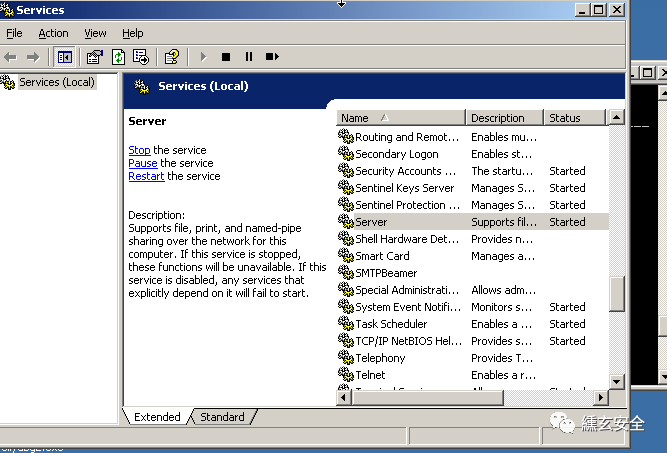Click the horizontal scrollbar left arrow

pyautogui.click(x=344, y=398)
